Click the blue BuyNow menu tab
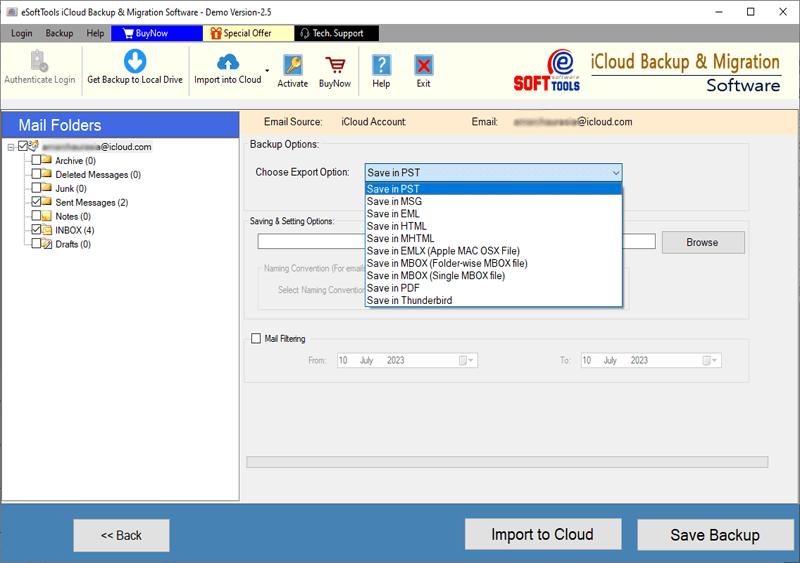This screenshot has height=563, width=800. [x=157, y=33]
